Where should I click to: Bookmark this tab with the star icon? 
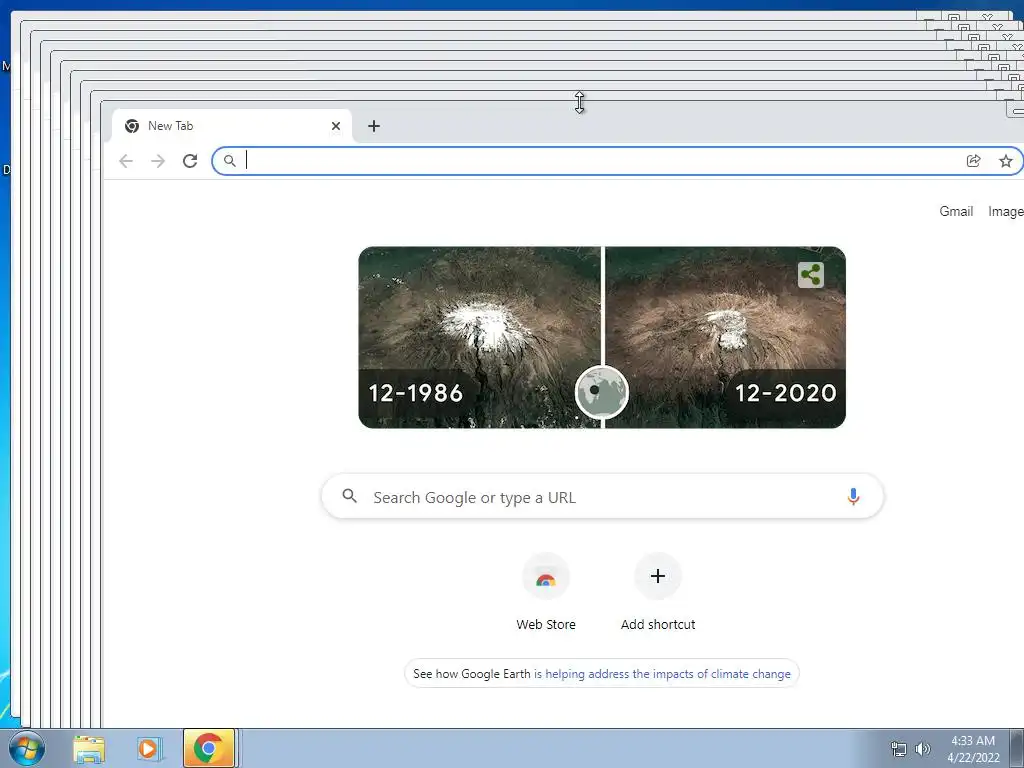pyautogui.click(x=1006, y=161)
